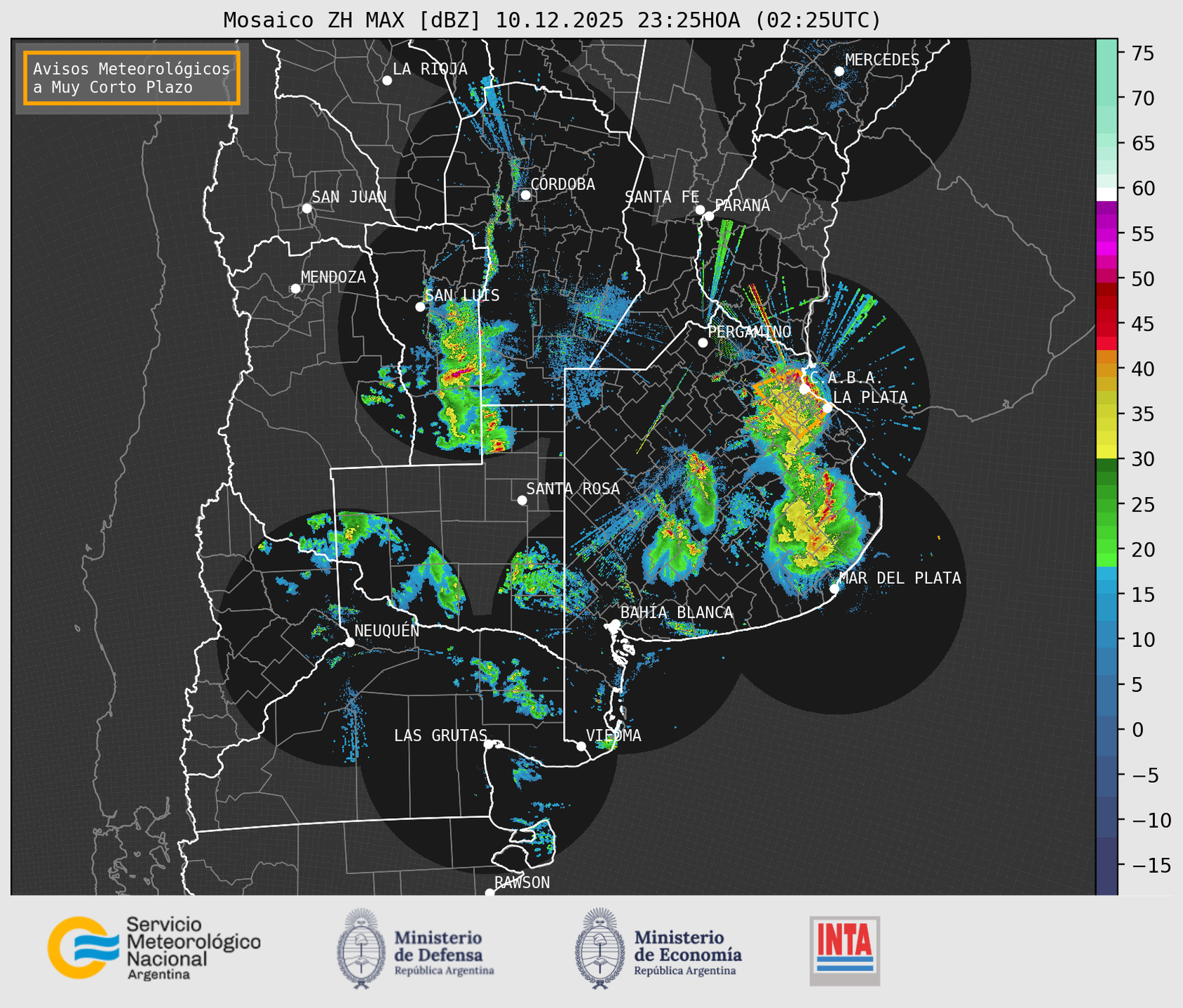
Task: Click the 60 dBZ white color band
Action: (x=1106, y=193)
